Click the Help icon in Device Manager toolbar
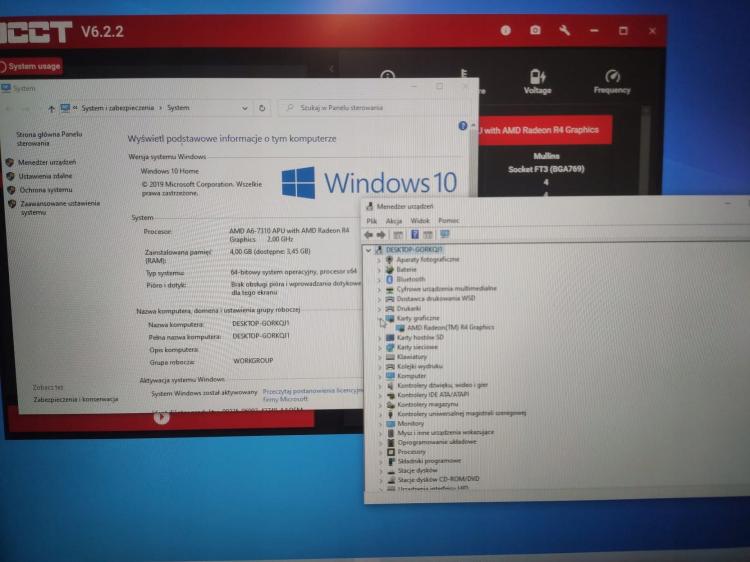This screenshot has height=562, width=750. (x=415, y=234)
